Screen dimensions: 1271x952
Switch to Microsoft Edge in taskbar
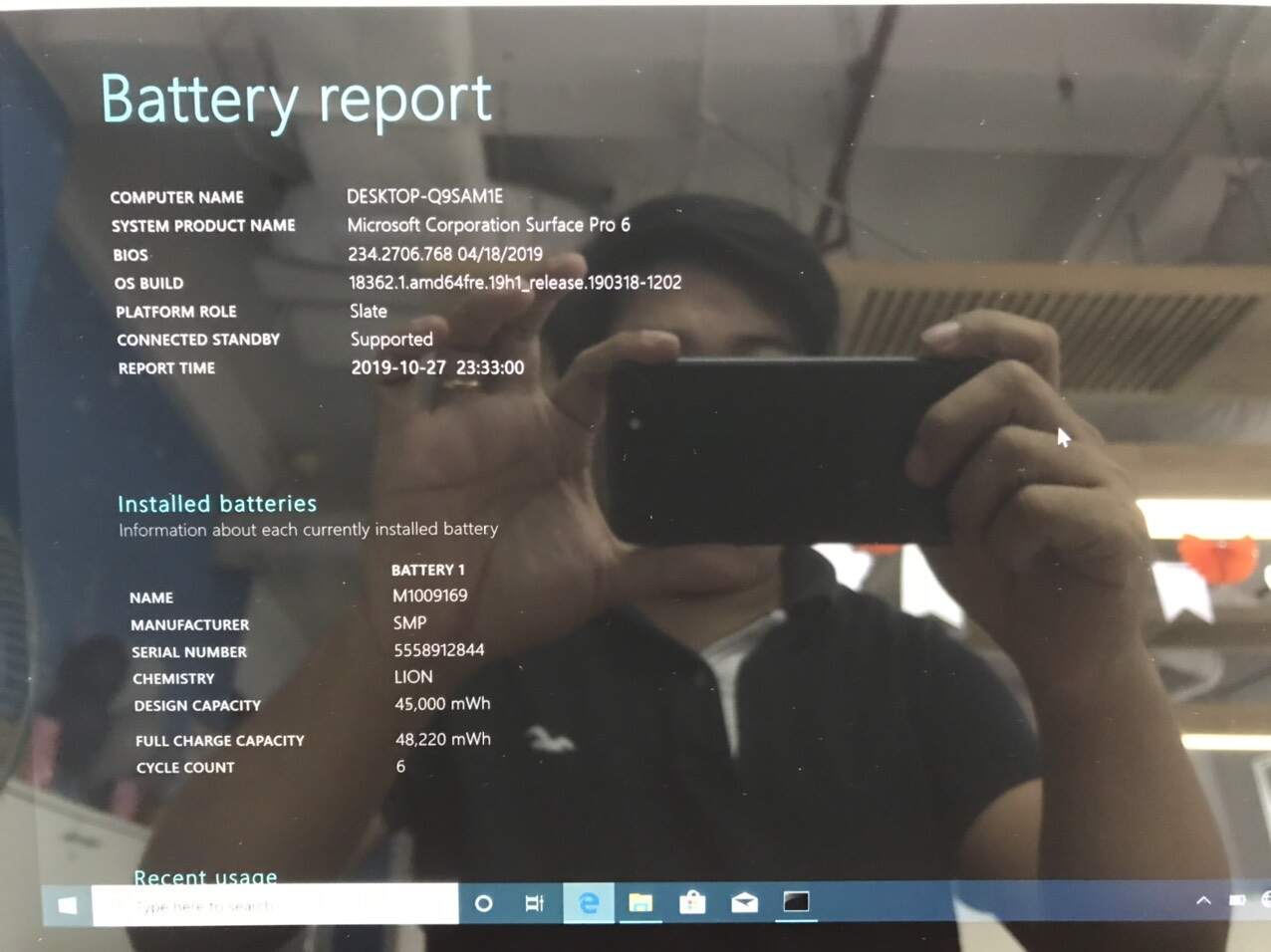(x=589, y=903)
